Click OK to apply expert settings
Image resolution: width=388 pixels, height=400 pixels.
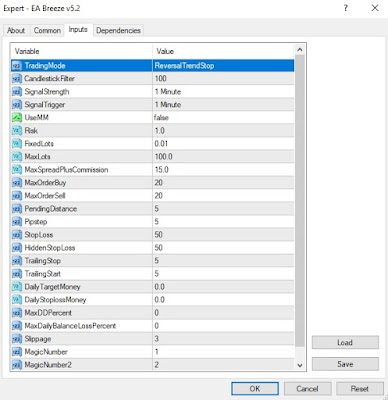pos(255,389)
